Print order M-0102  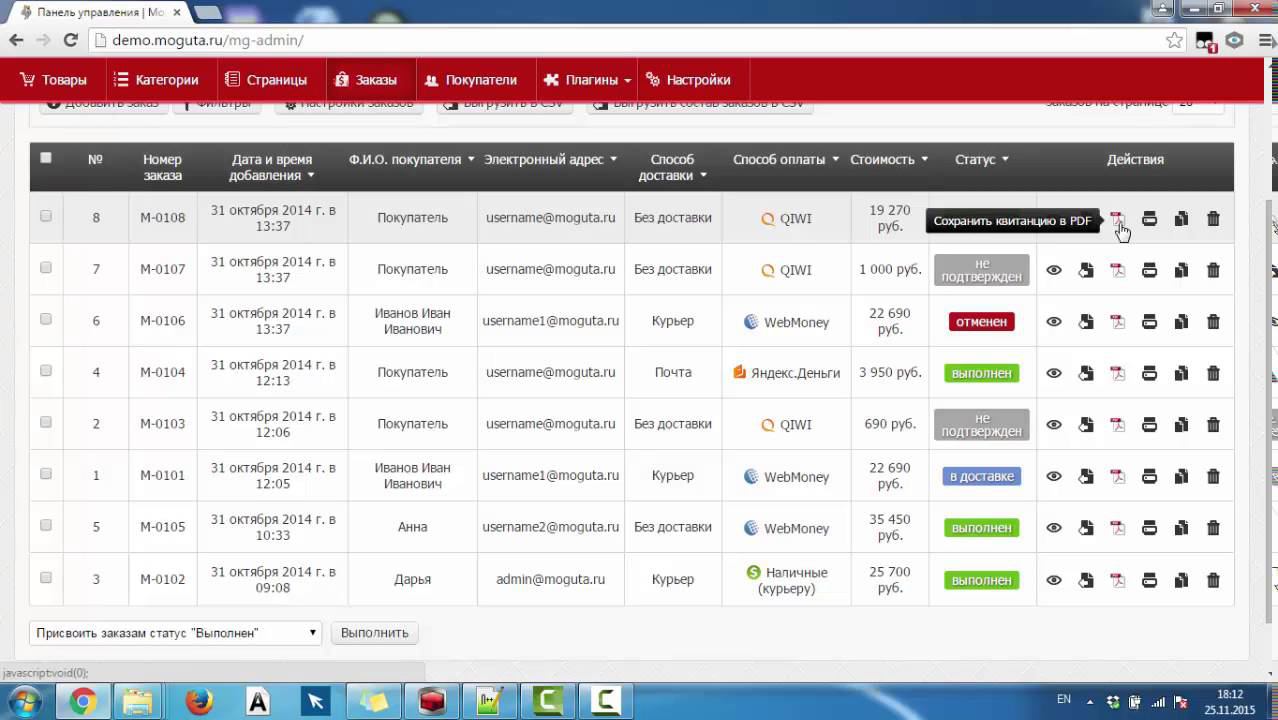(x=1149, y=580)
